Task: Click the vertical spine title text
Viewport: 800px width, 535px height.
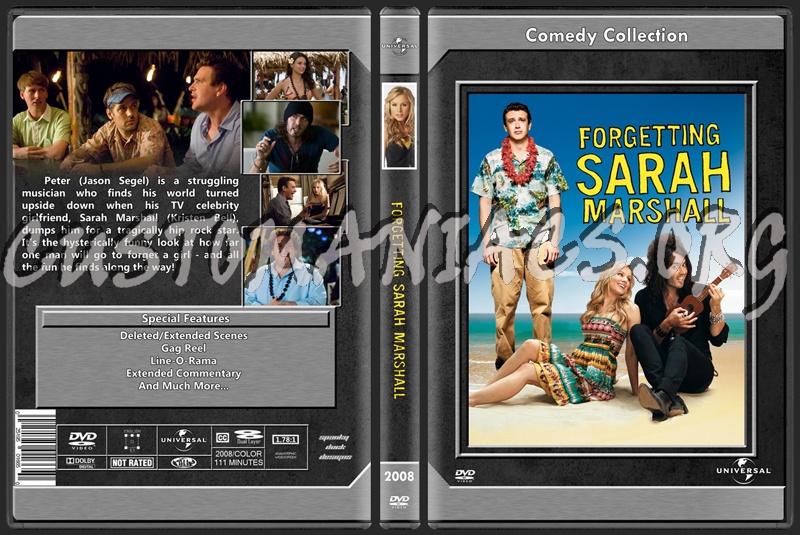Action: pyautogui.click(x=398, y=300)
